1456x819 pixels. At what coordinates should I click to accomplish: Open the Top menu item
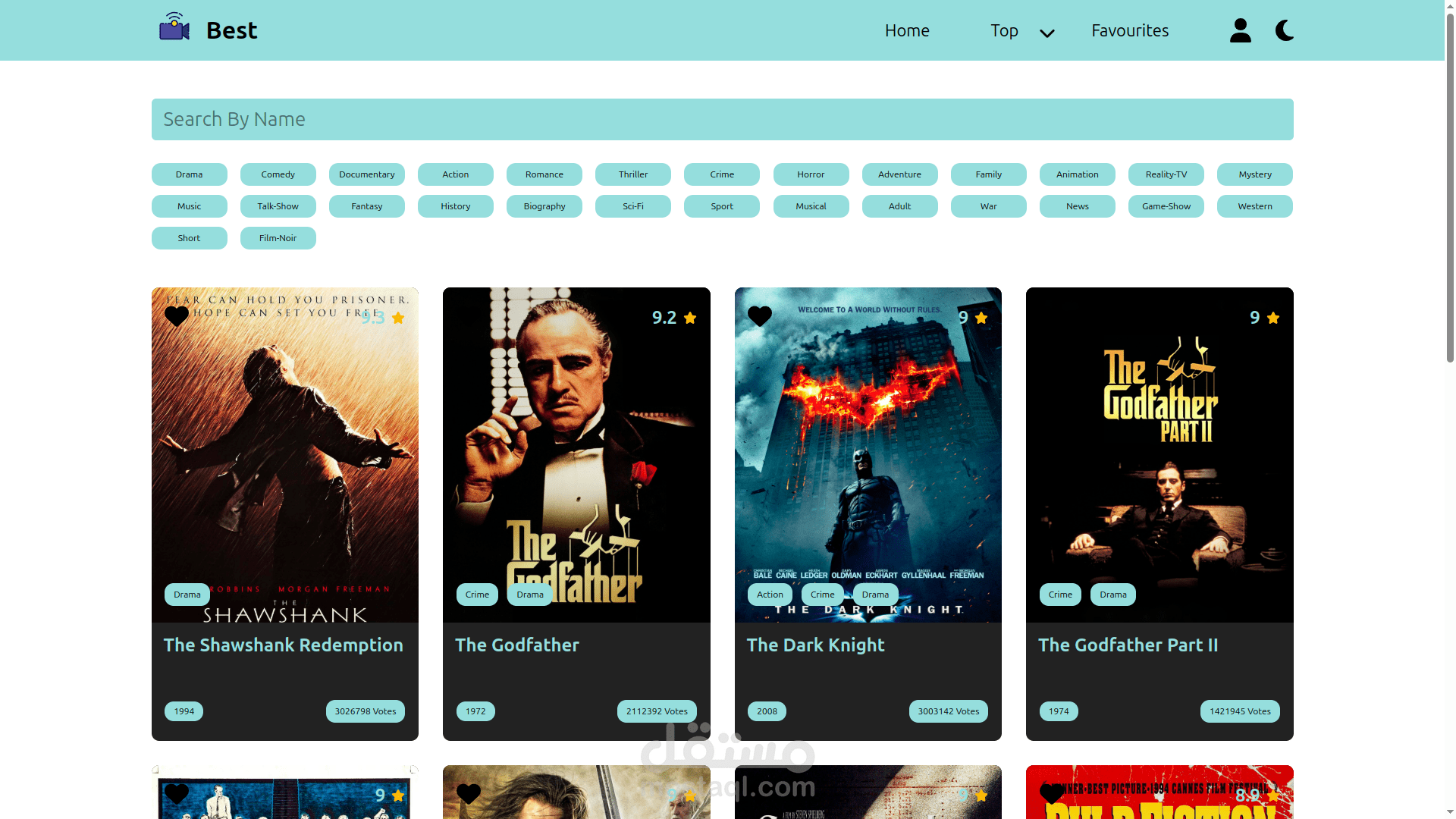coord(1004,30)
